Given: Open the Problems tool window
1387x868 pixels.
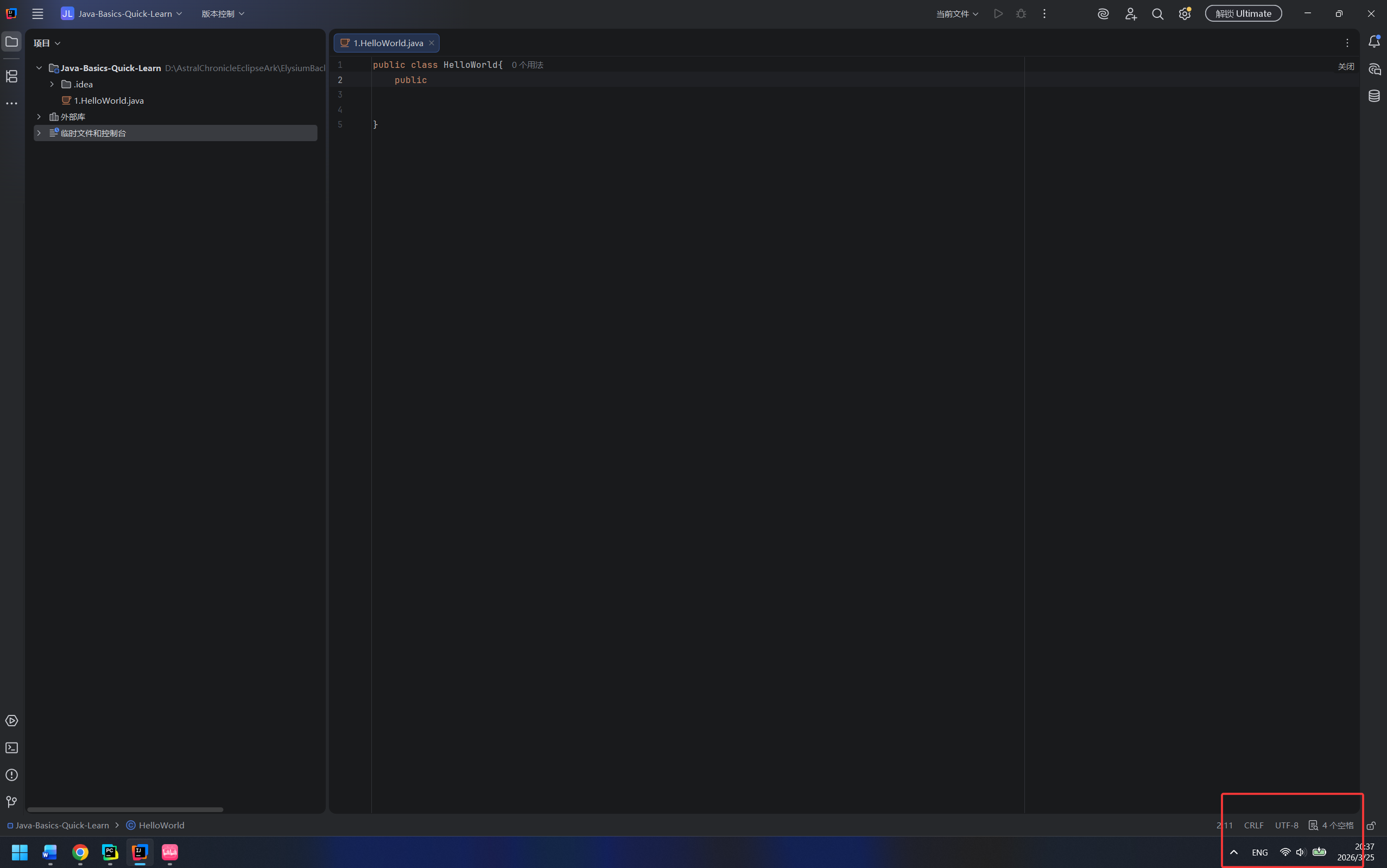Looking at the screenshot, I should (11, 775).
